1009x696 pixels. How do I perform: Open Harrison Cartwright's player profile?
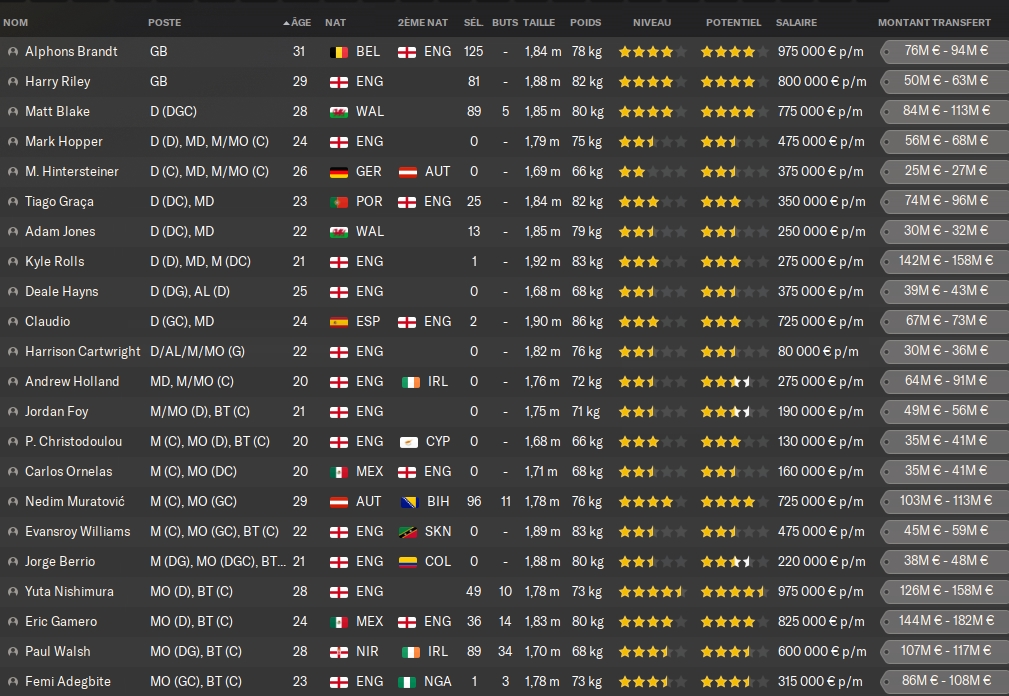(x=82, y=352)
